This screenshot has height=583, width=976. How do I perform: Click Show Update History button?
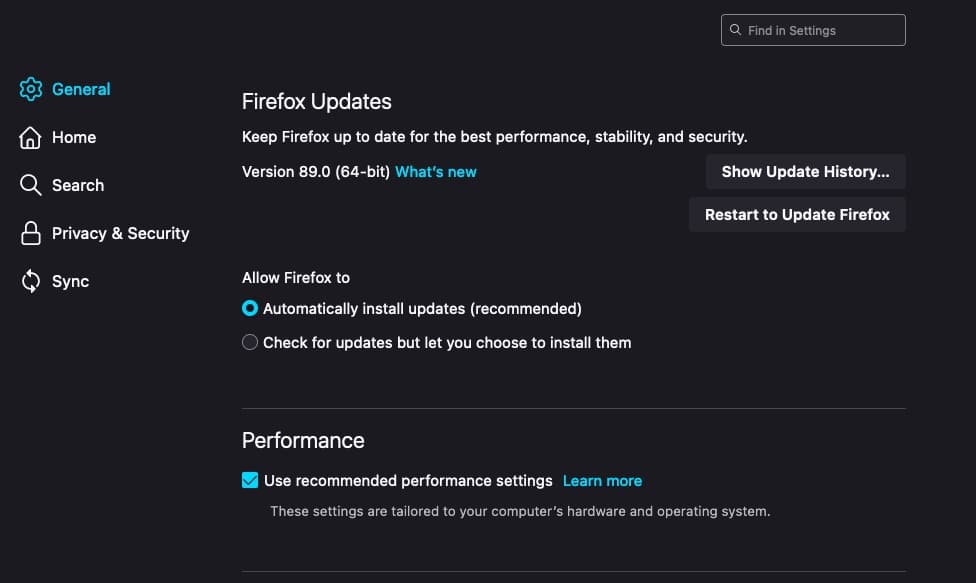point(805,172)
